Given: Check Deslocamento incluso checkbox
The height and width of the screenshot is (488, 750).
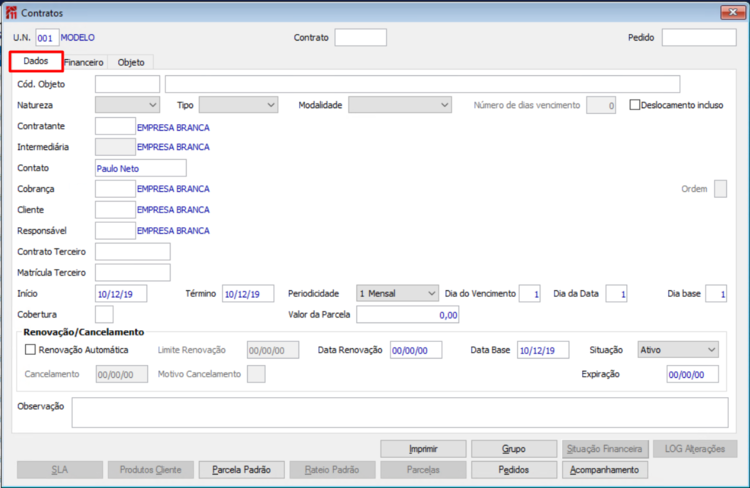Looking at the screenshot, I should coord(635,105).
